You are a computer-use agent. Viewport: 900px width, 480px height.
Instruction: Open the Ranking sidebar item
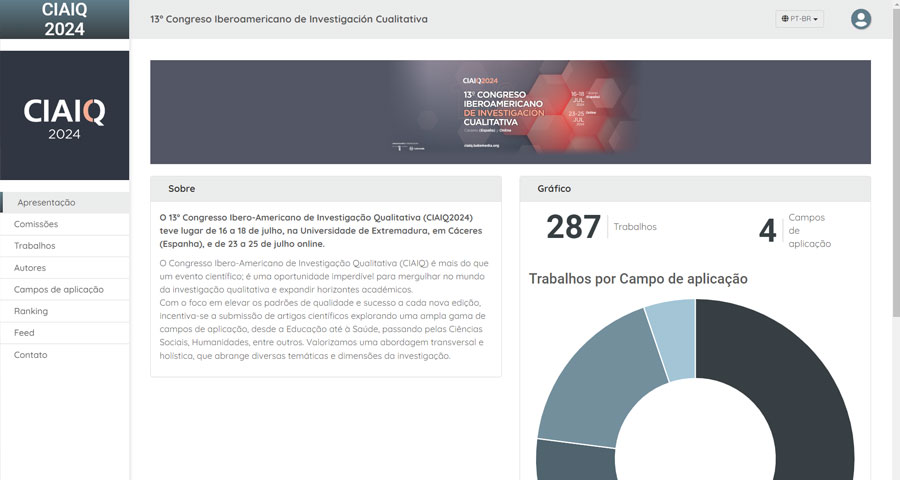click(65, 311)
